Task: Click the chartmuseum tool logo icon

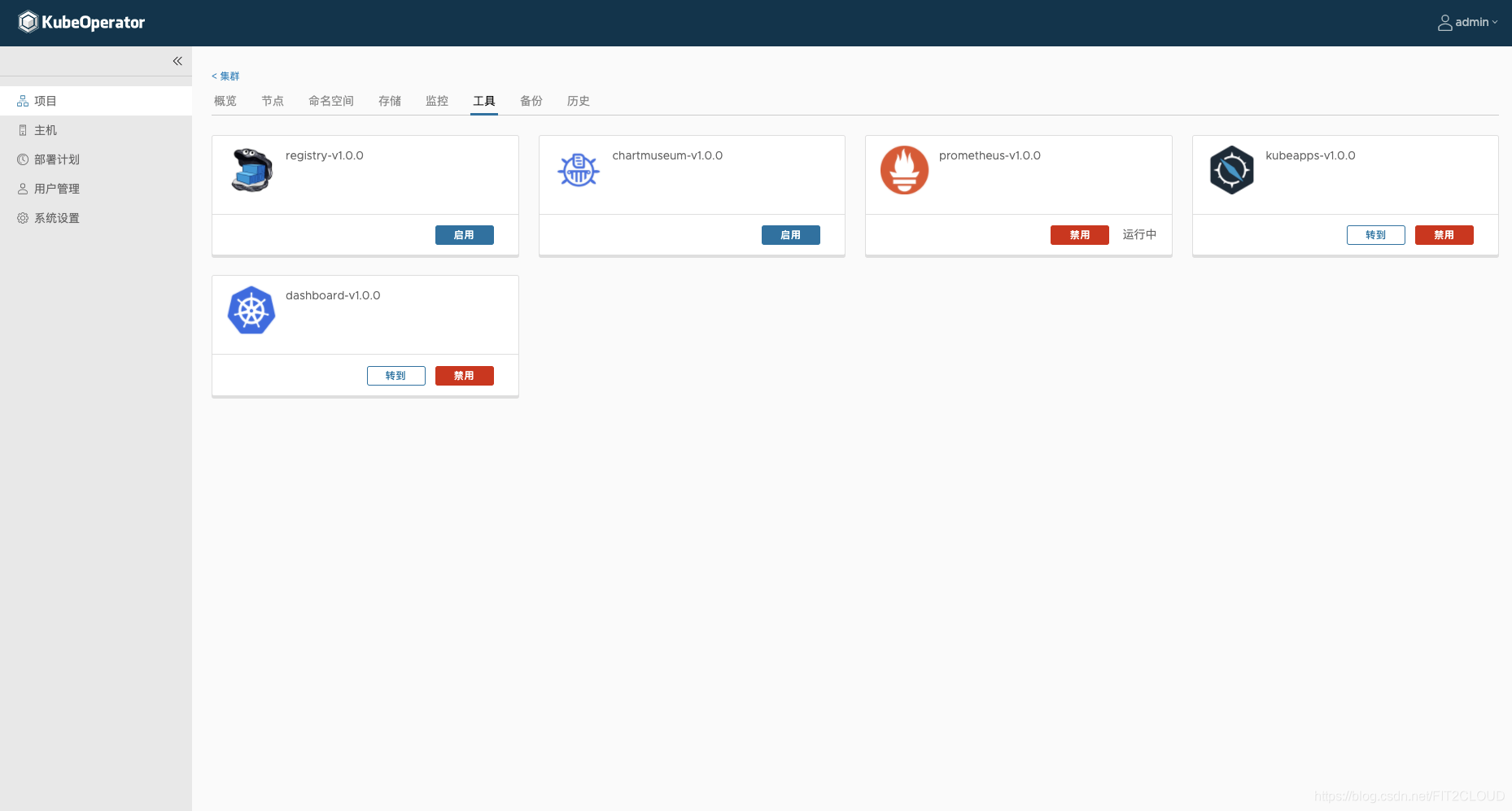Action: pos(579,170)
